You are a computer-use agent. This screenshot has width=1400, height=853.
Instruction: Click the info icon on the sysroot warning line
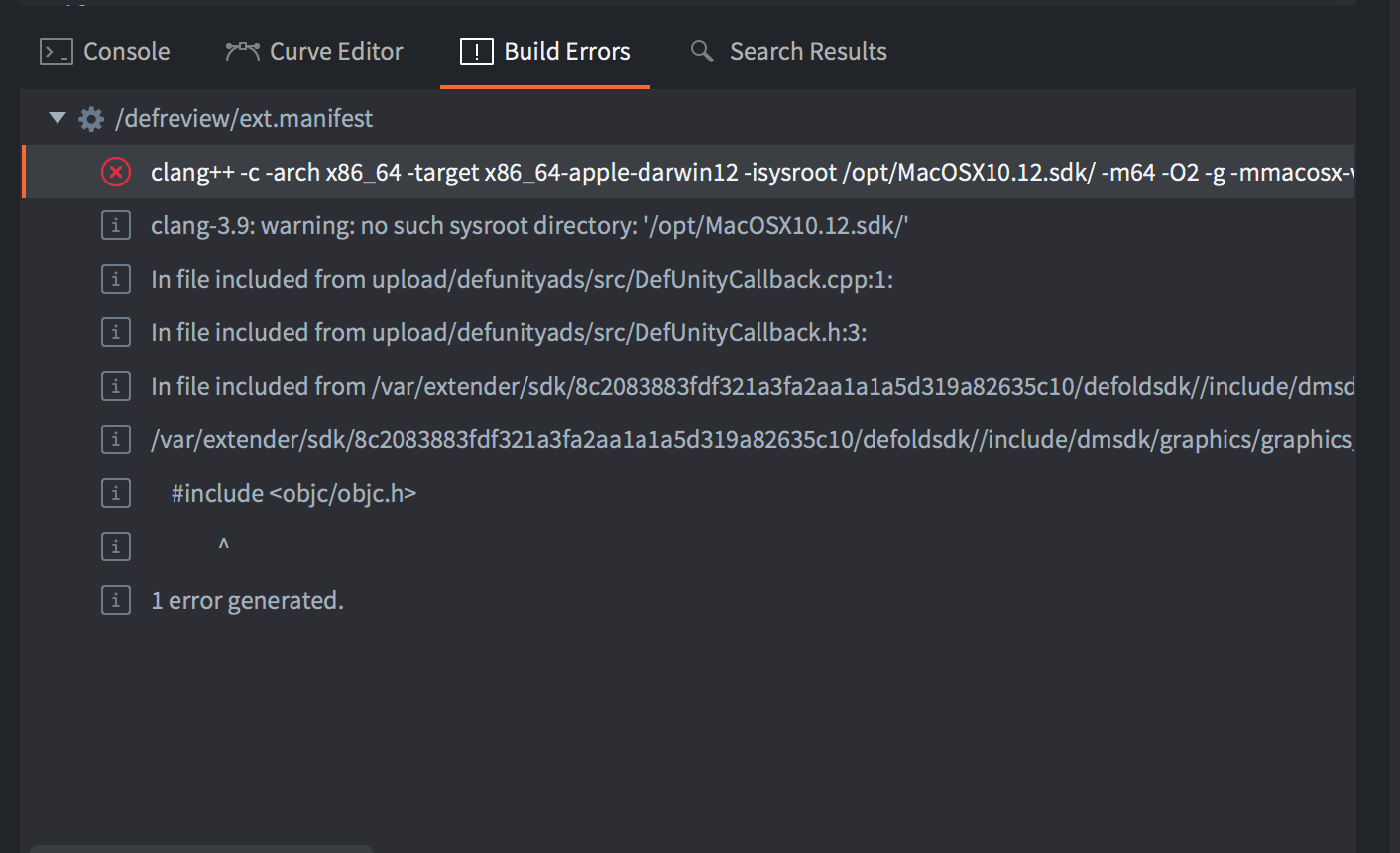(116, 225)
